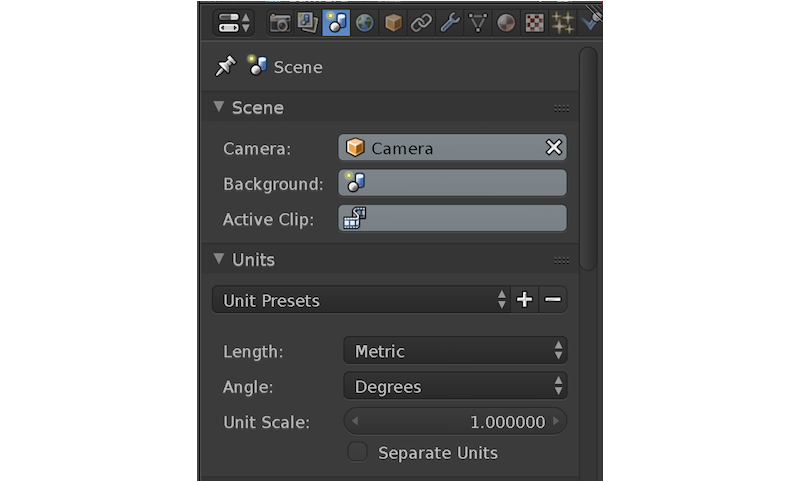Open the Material sphere icon
The image size is (800, 482).
pos(506,22)
